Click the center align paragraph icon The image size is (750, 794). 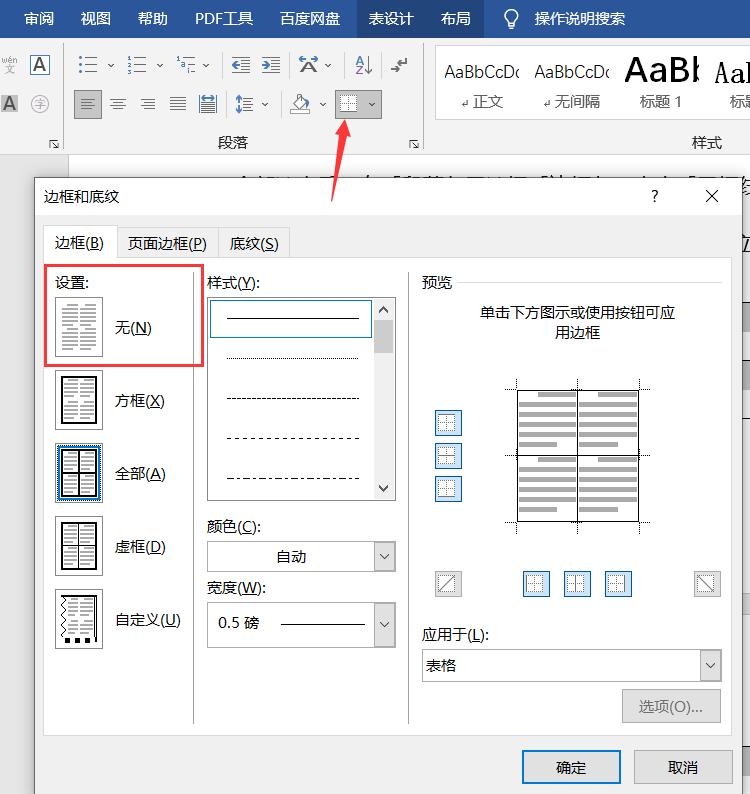tap(118, 104)
